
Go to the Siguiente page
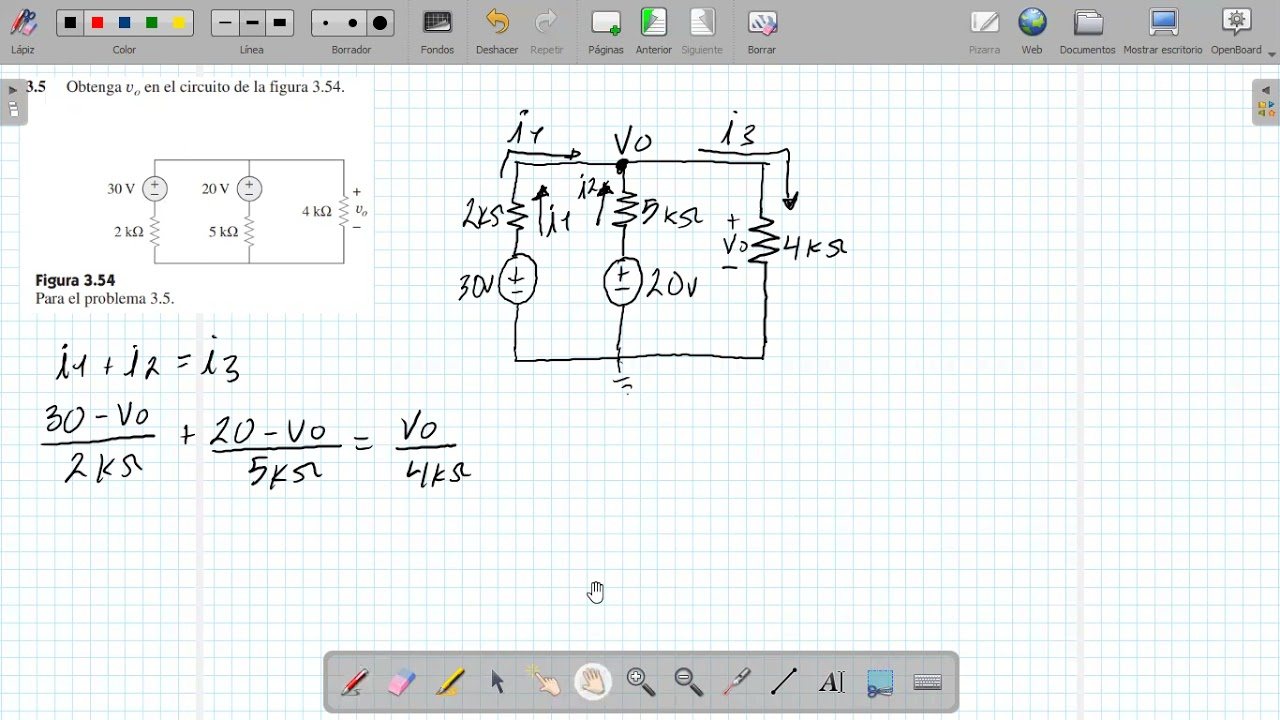click(x=702, y=31)
